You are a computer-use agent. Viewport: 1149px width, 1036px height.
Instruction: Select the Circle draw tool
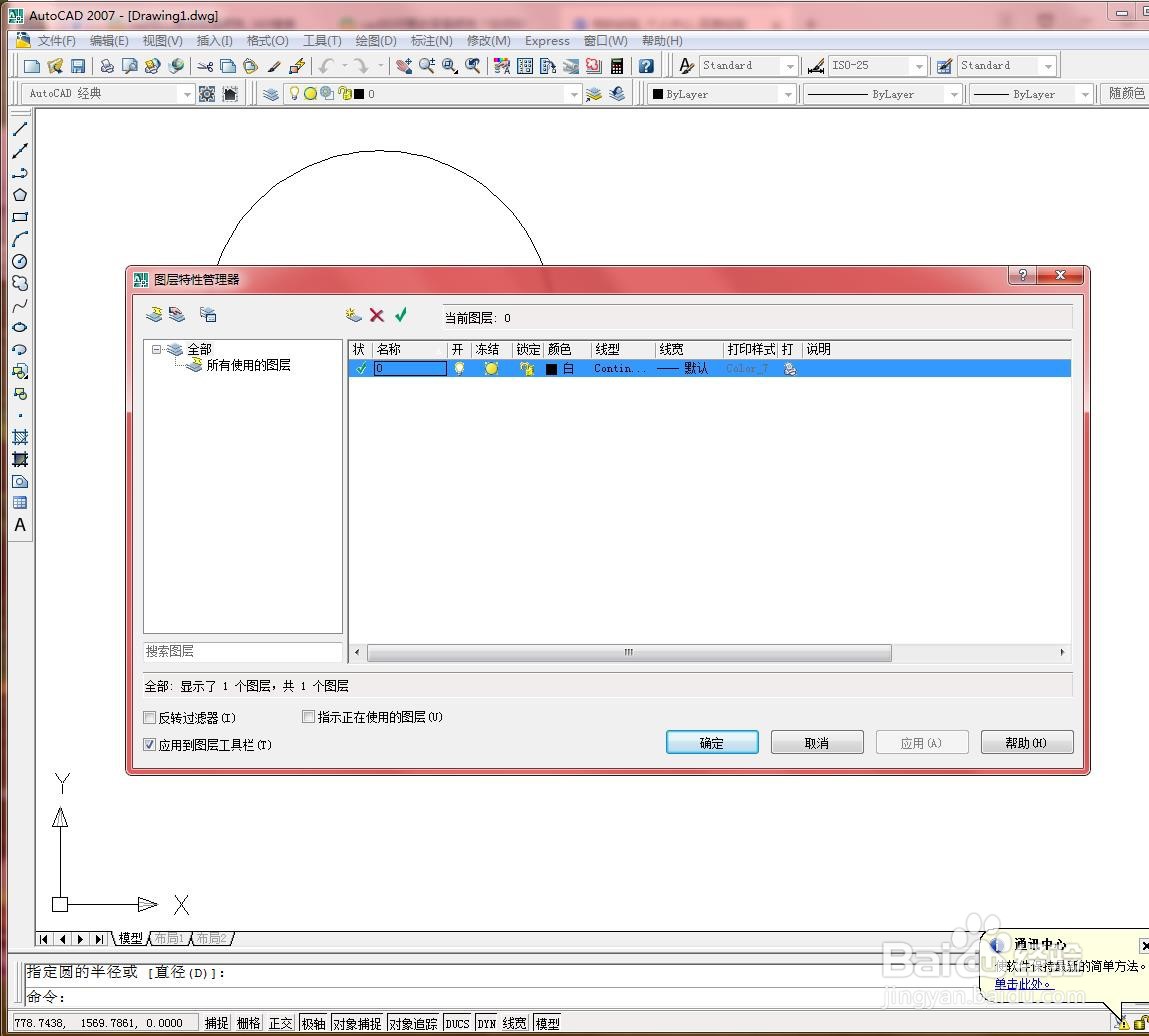[x=20, y=262]
